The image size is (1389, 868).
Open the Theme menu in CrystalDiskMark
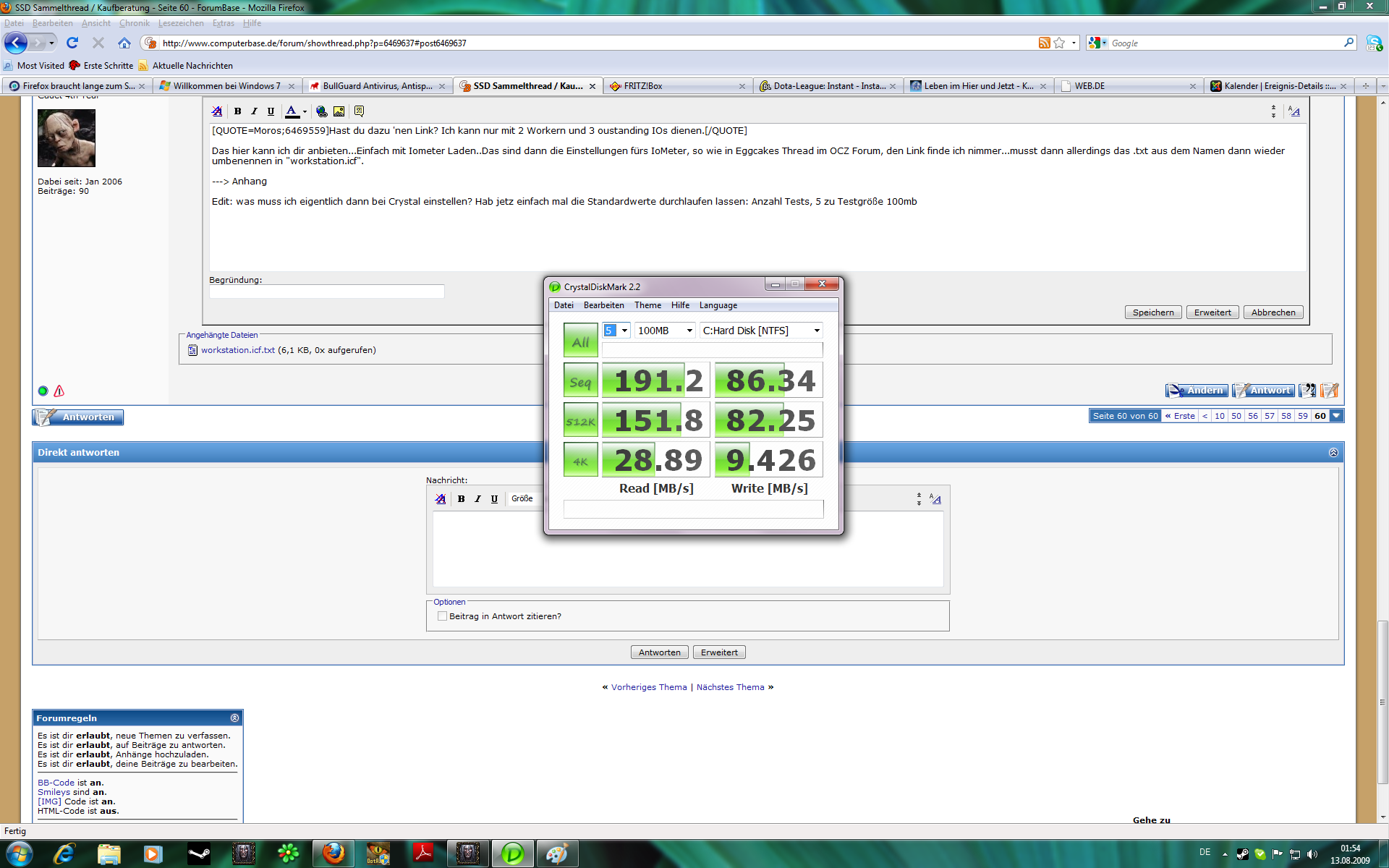tap(647, 305)
